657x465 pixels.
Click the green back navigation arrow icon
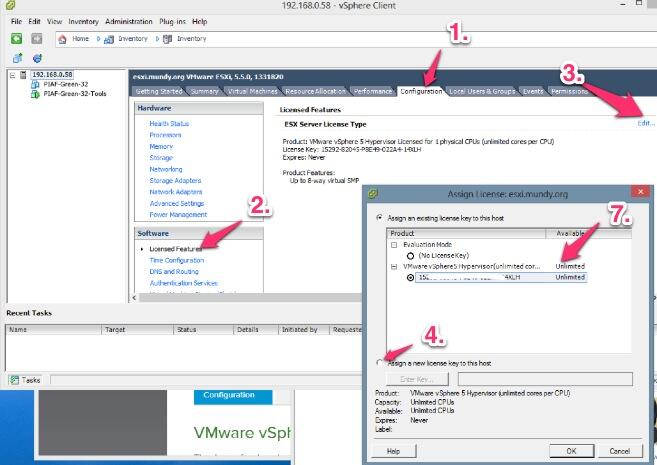click(16, 39)
